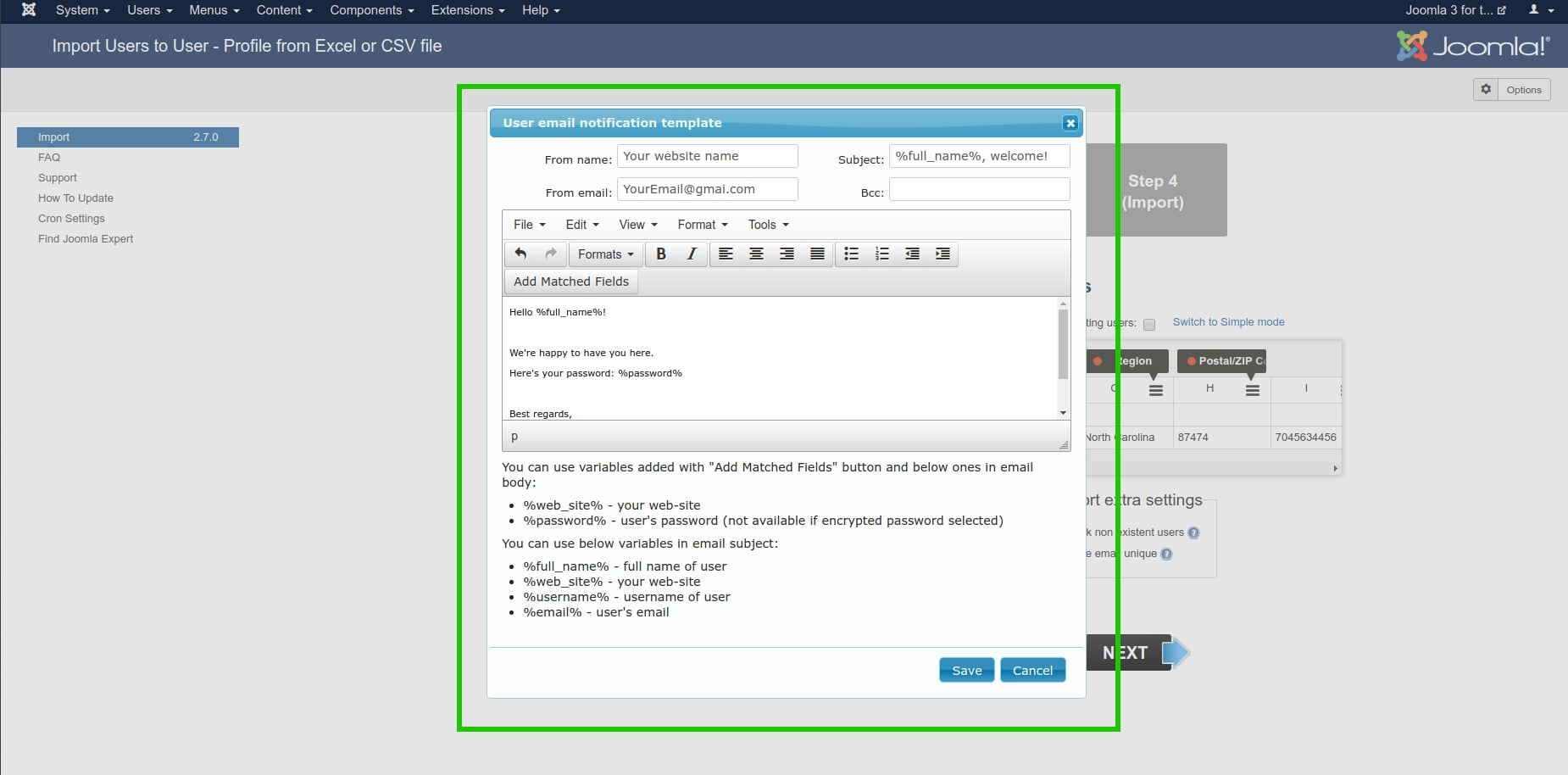Select FAQ in the left sidebar
The width and height of the screenshot is (1568, 775).
(49, 158)
